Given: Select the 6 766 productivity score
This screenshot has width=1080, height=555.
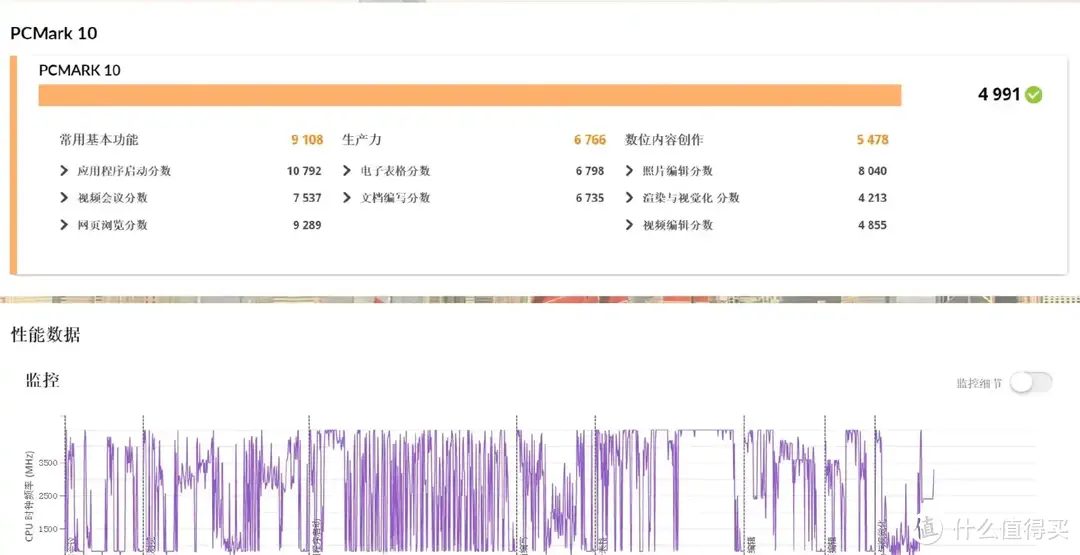Looking at the screenshot, I should point(590,140).
